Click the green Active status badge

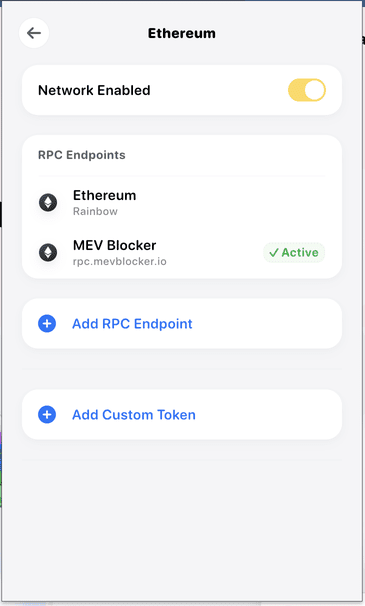(x=294, y=253)
